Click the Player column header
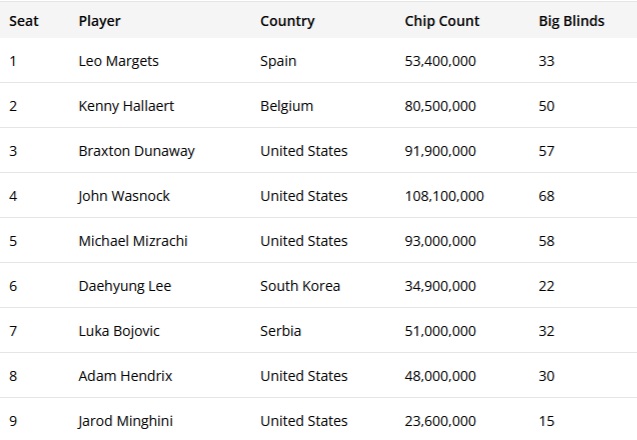 100,21
